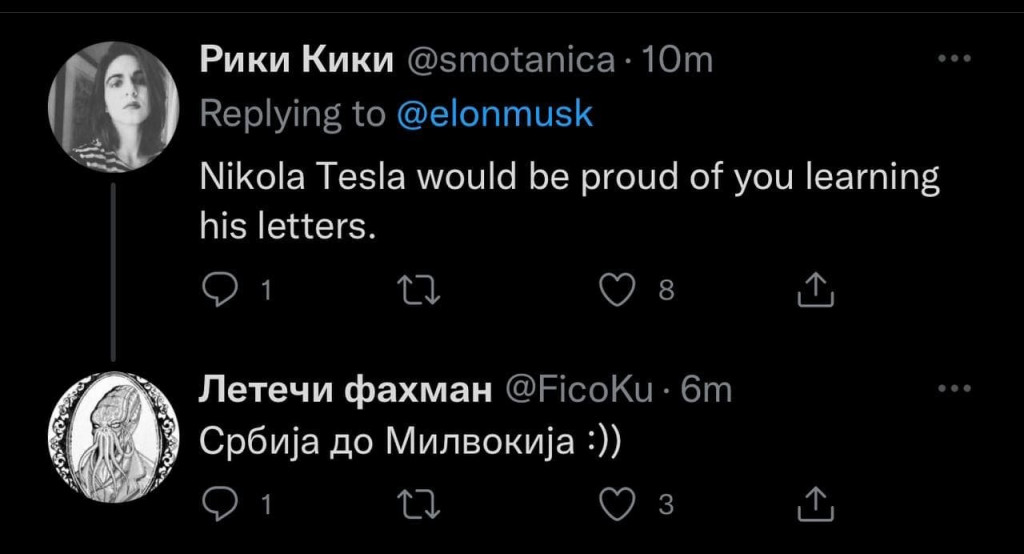Retweet the tweet by @FicoKu
Viewport: 1024px width, 554px height.
(x=412, y=505)
